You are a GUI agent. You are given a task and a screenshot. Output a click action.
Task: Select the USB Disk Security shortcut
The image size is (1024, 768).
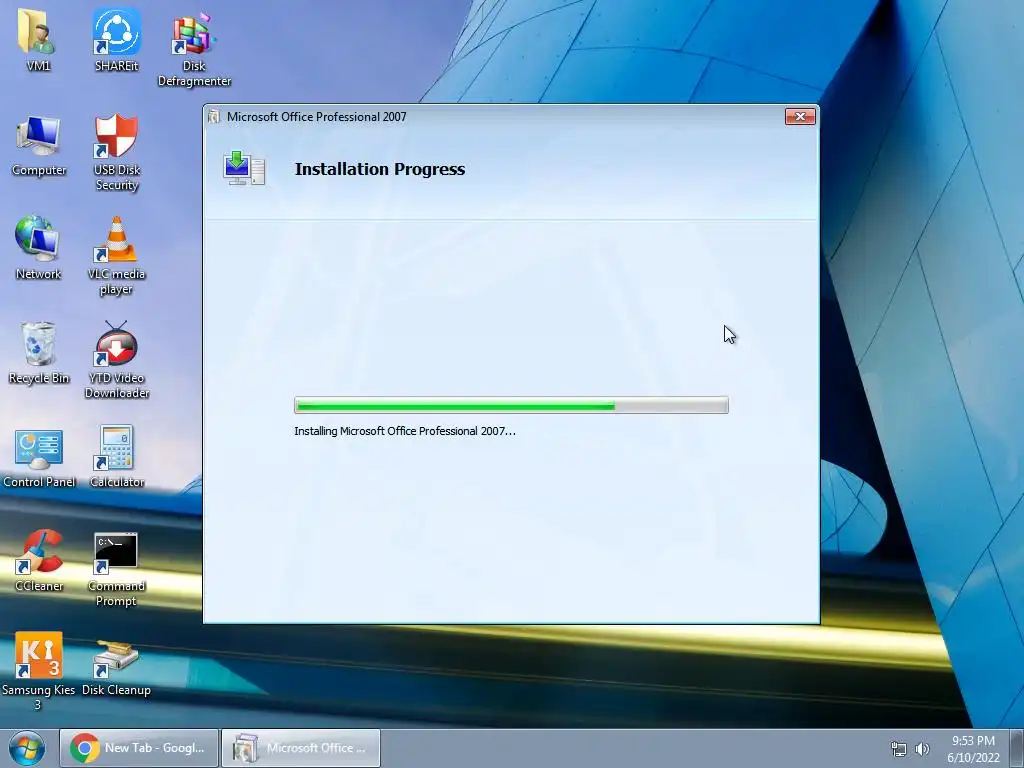point(116,153)
